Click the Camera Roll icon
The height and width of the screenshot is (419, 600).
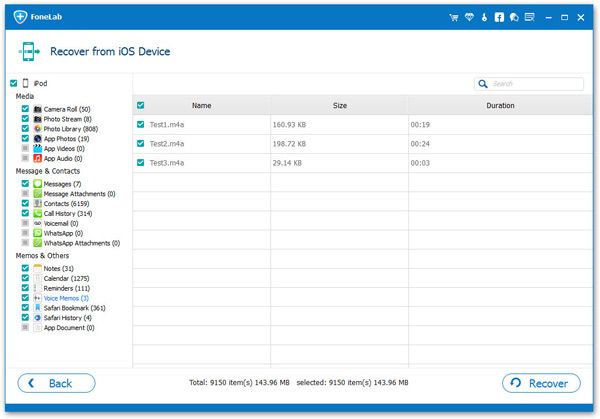click(38, 109)
